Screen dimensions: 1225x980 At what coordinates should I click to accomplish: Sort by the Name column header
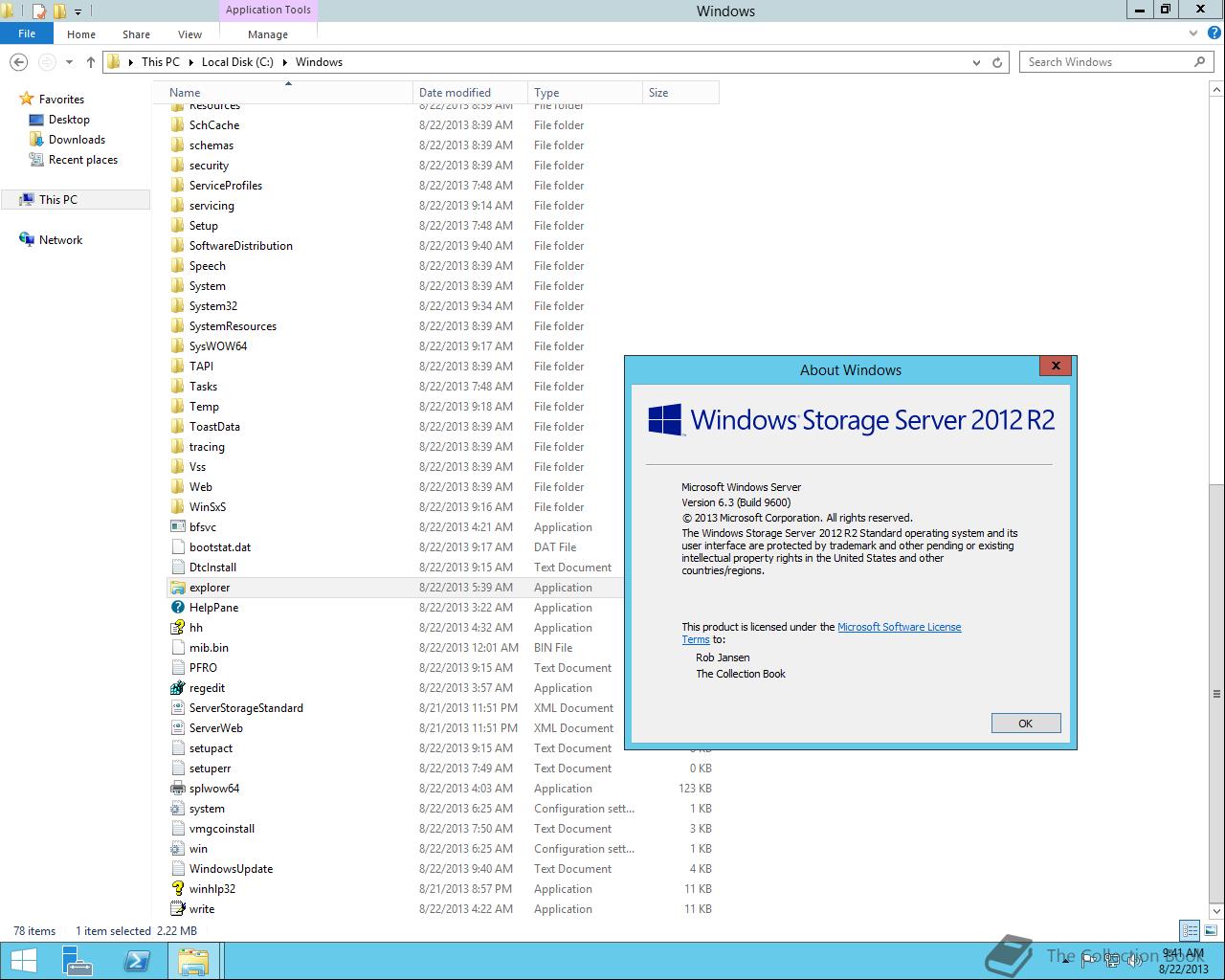coord(288,93)
